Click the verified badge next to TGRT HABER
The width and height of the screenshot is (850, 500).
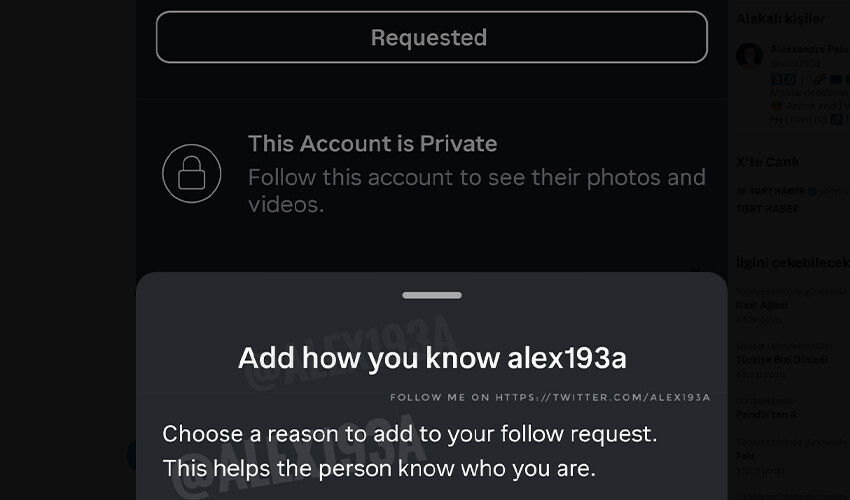point(813,191)
